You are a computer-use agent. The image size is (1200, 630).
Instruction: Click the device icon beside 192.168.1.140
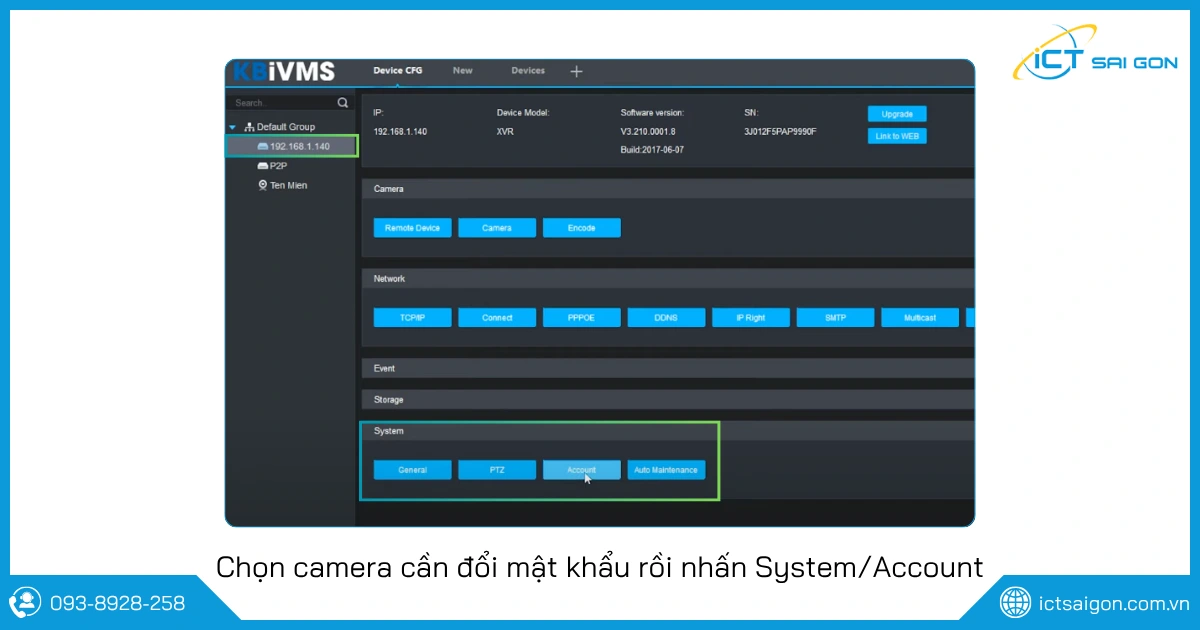(263, 146)
